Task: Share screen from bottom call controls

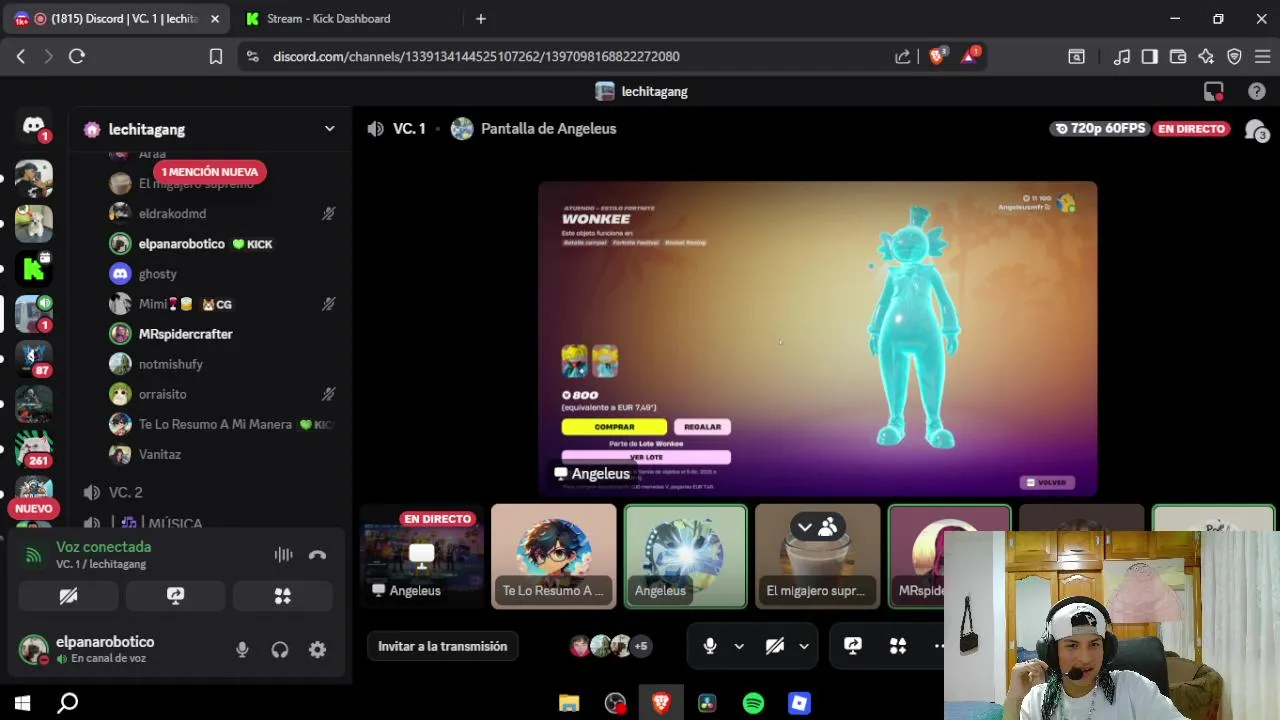Action: coord(853,646)
